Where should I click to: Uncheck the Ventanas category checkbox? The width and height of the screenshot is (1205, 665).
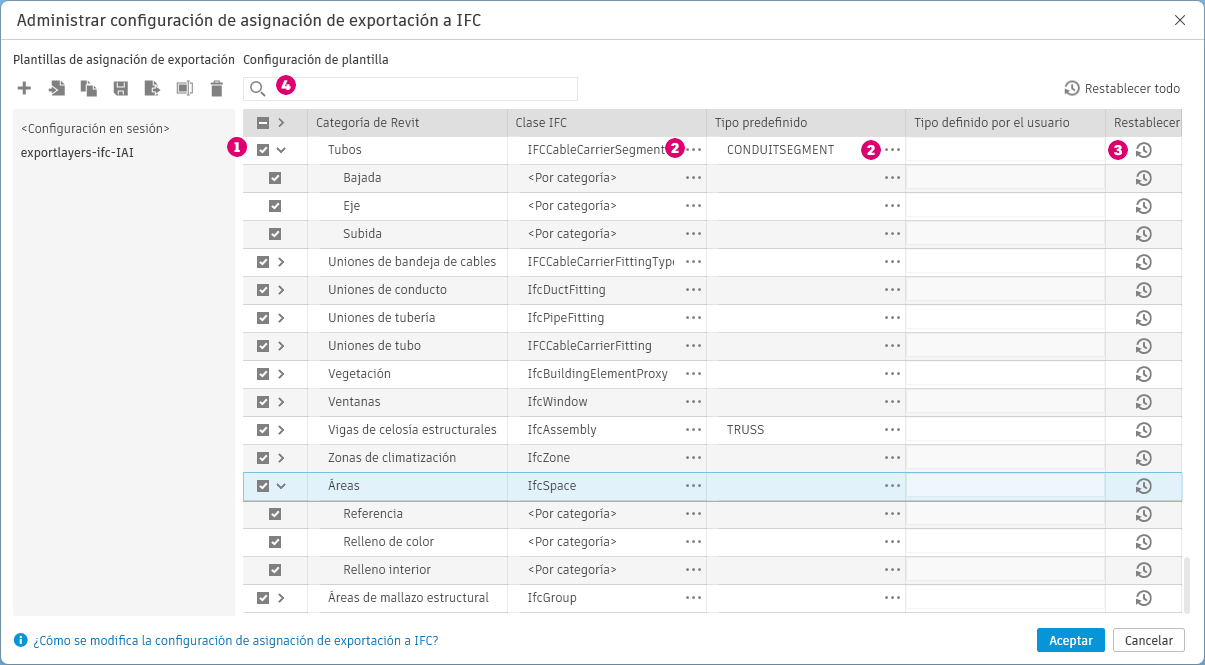[x=263, y=402]
